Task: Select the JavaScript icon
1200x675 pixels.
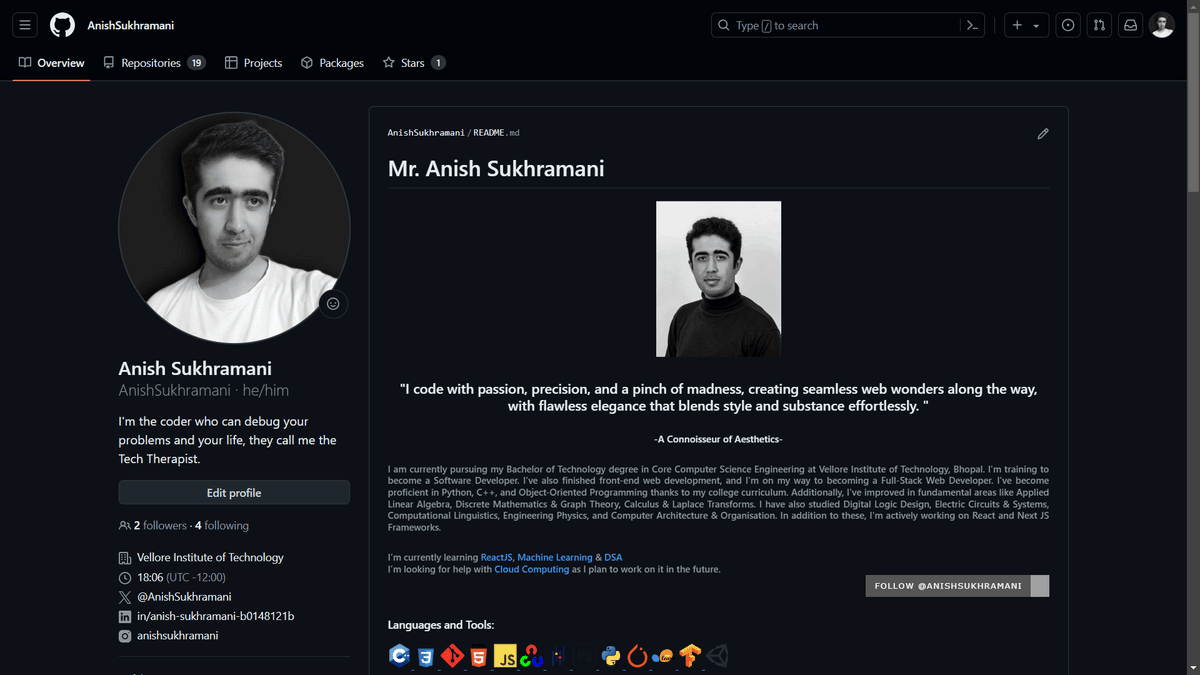Action: pos(506,656)
